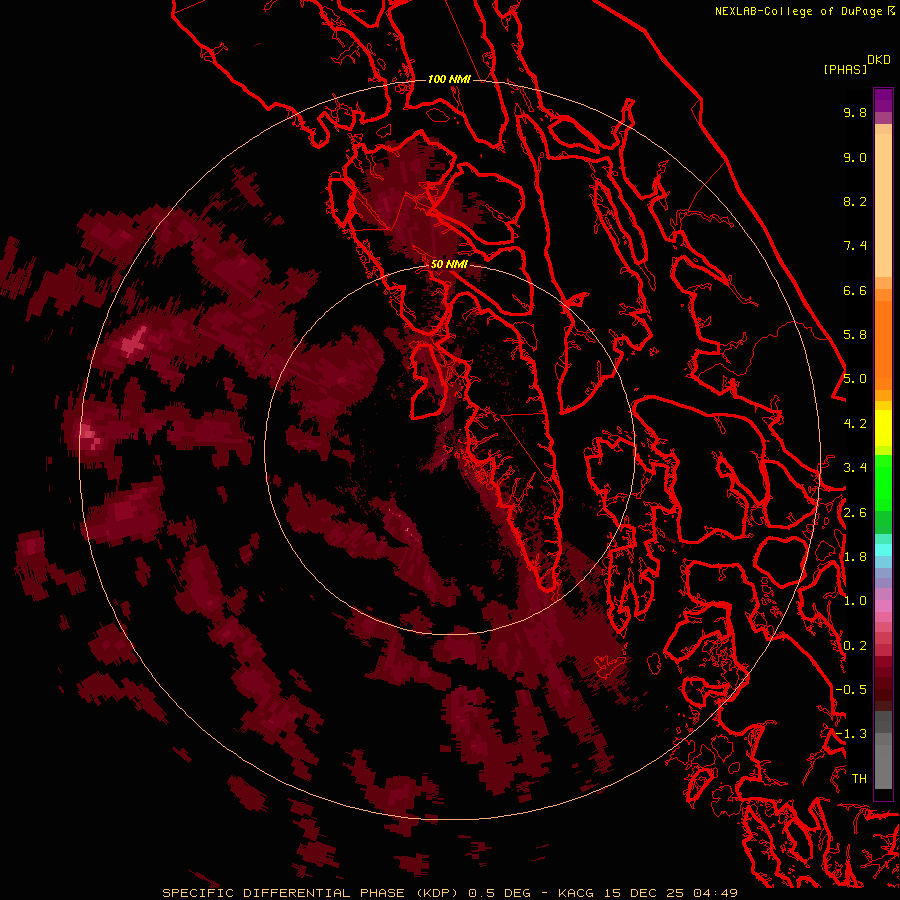
Task: Click the 1.8 scale value
Action: [x=855, y=557]
